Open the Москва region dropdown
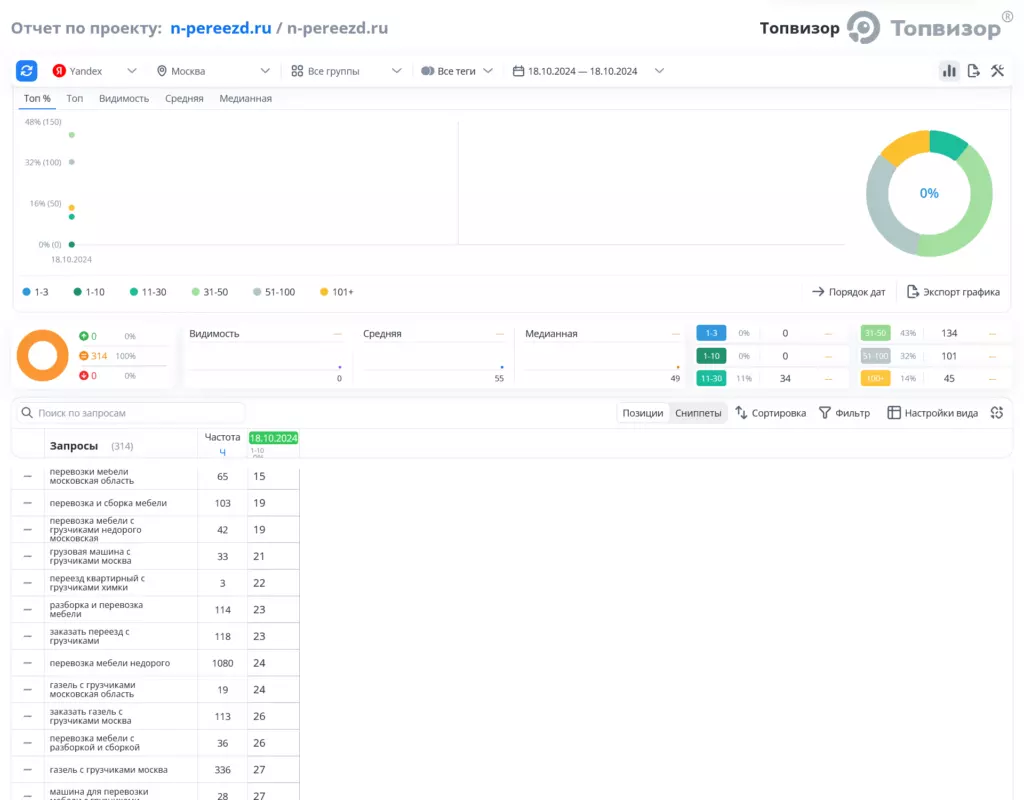The height and width of the screenshot is (800, 1024). click(x=213, y=71)
